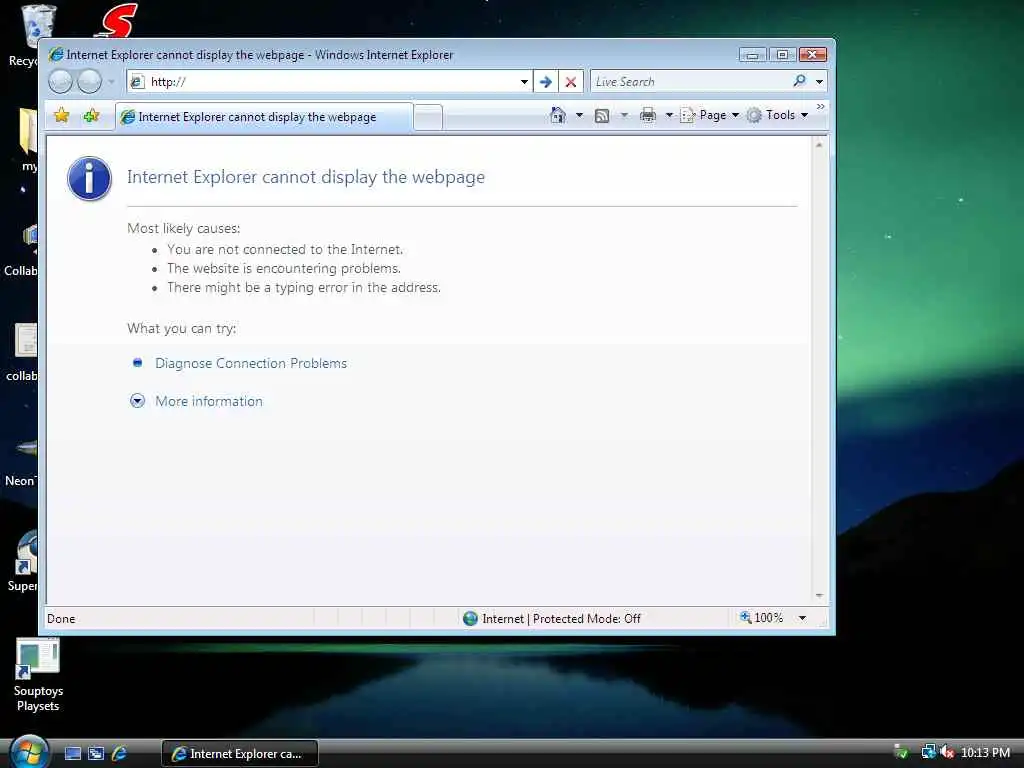Click the 100% zoom level button
1024x768 pixels.
tap(761, 618)
